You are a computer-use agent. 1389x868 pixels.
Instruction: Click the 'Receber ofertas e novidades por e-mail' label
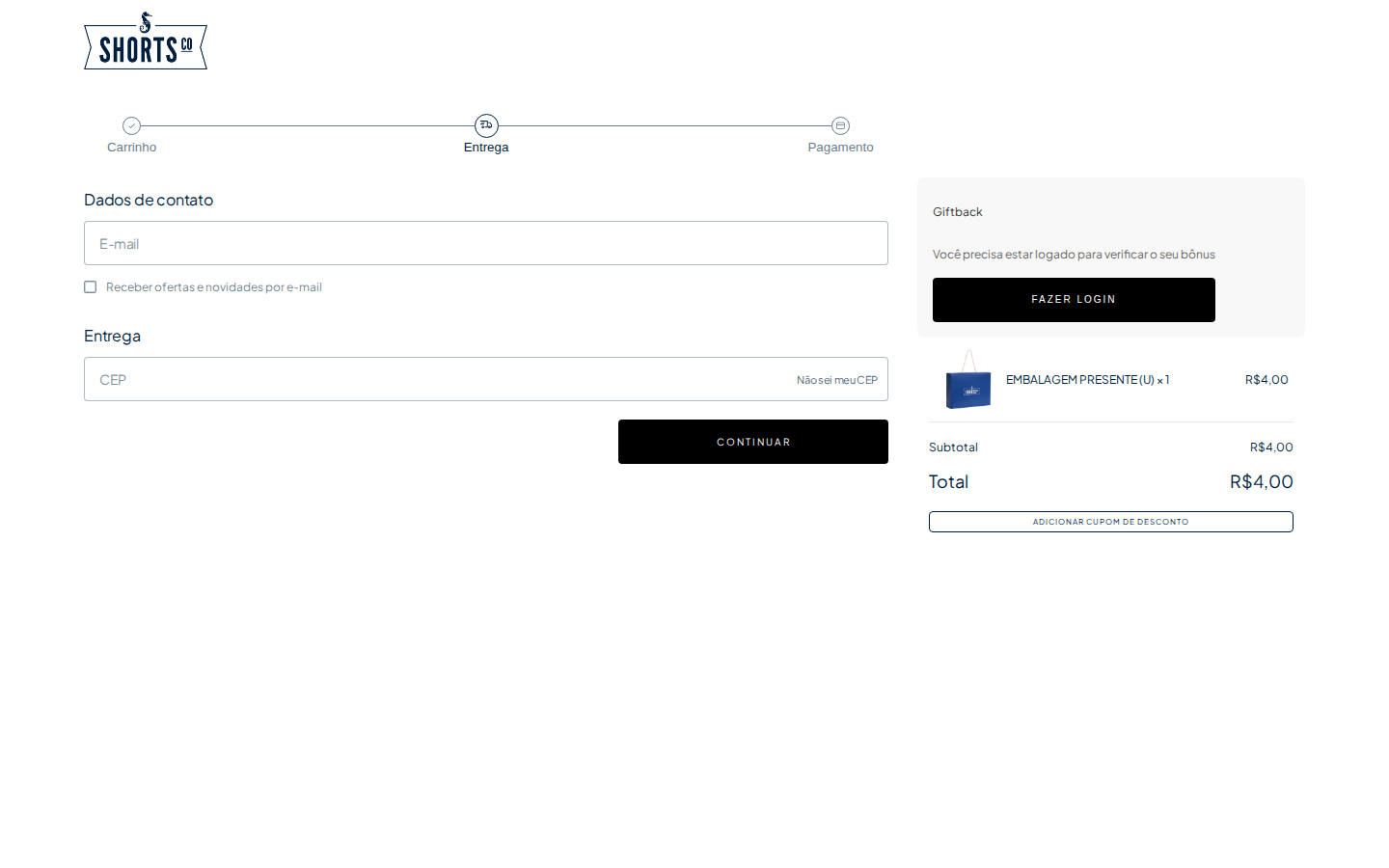[214, 287]
